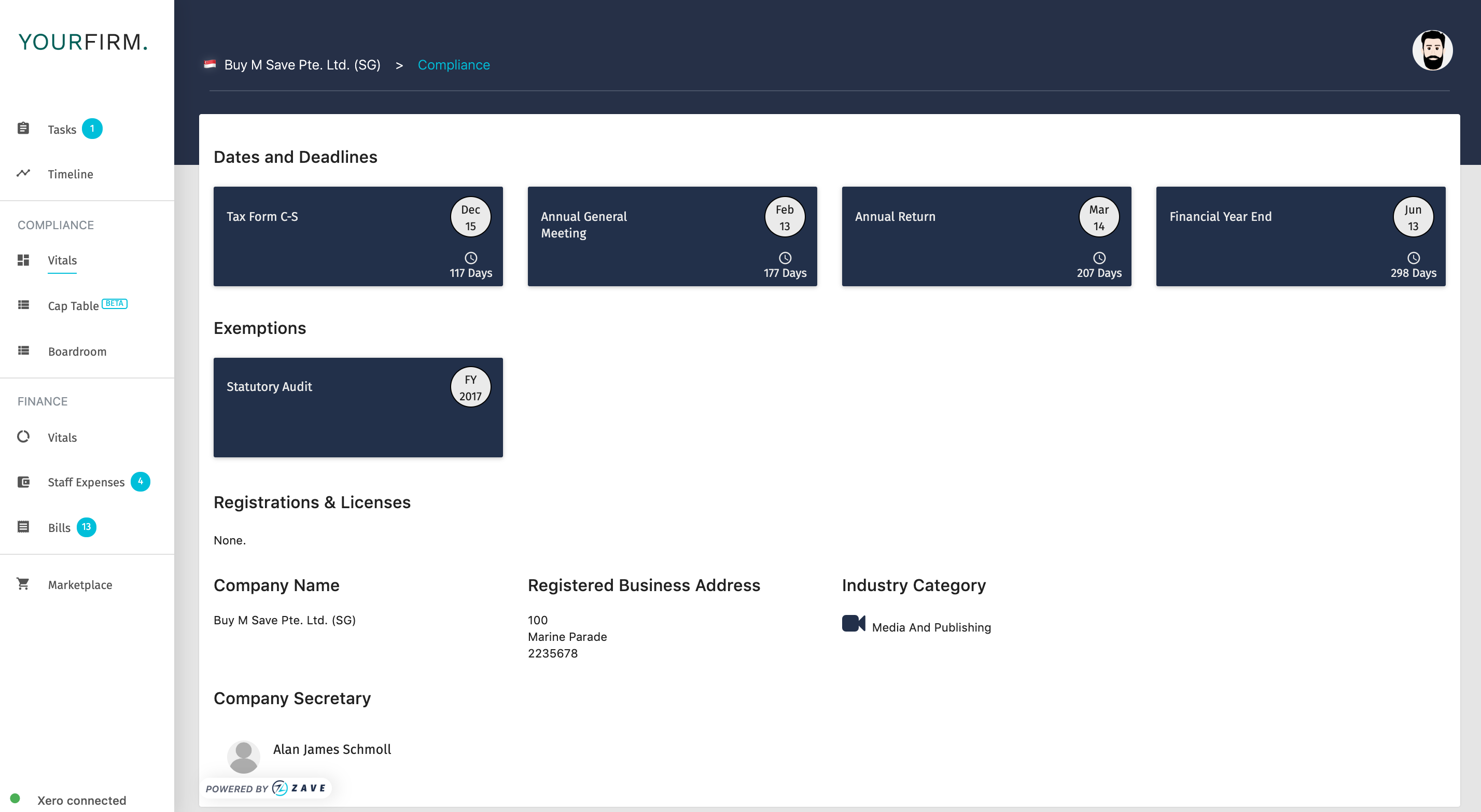The image size is (1481, 812).
Task: Click the Media And Publishing camera icon
Action: tap(853, 623)
